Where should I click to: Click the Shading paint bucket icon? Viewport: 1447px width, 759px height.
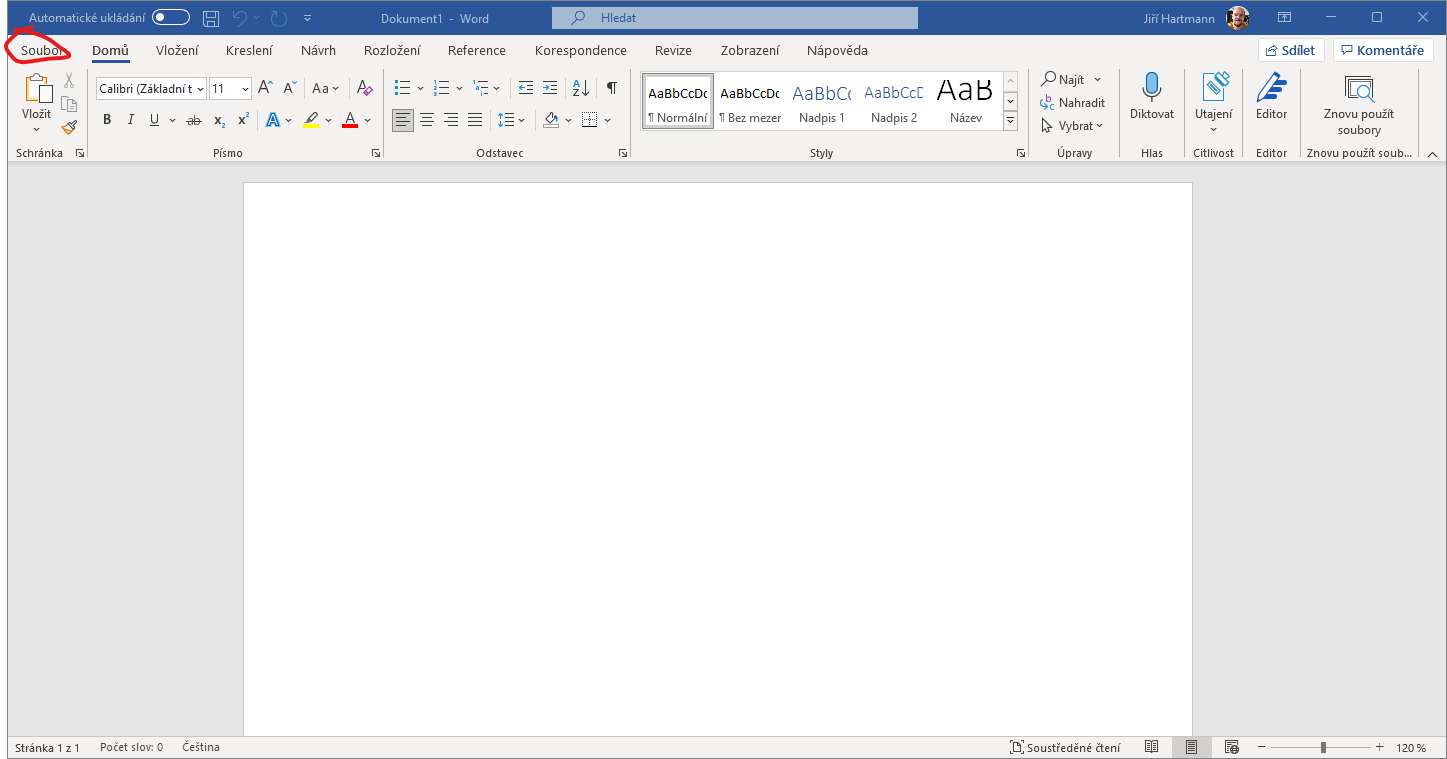click(551, 120)
